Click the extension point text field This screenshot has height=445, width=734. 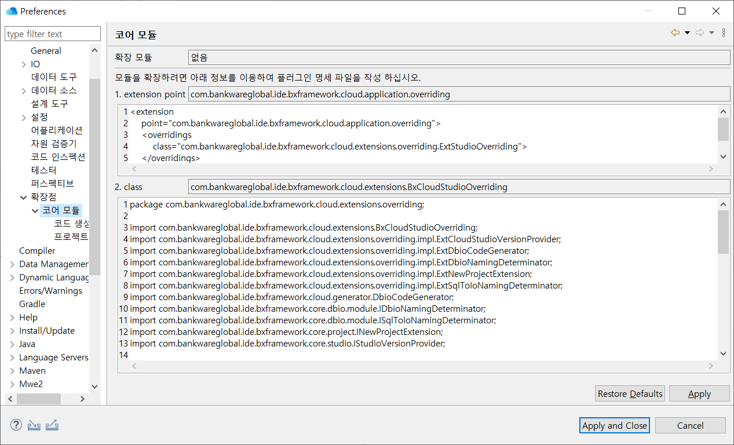click(459, 94)
